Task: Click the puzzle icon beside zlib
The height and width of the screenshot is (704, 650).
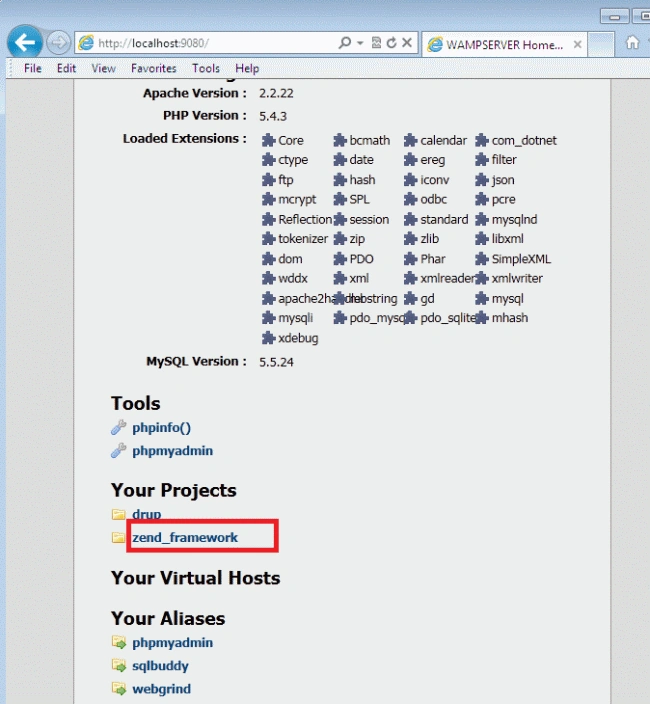Action: click(x=410, y=238)
